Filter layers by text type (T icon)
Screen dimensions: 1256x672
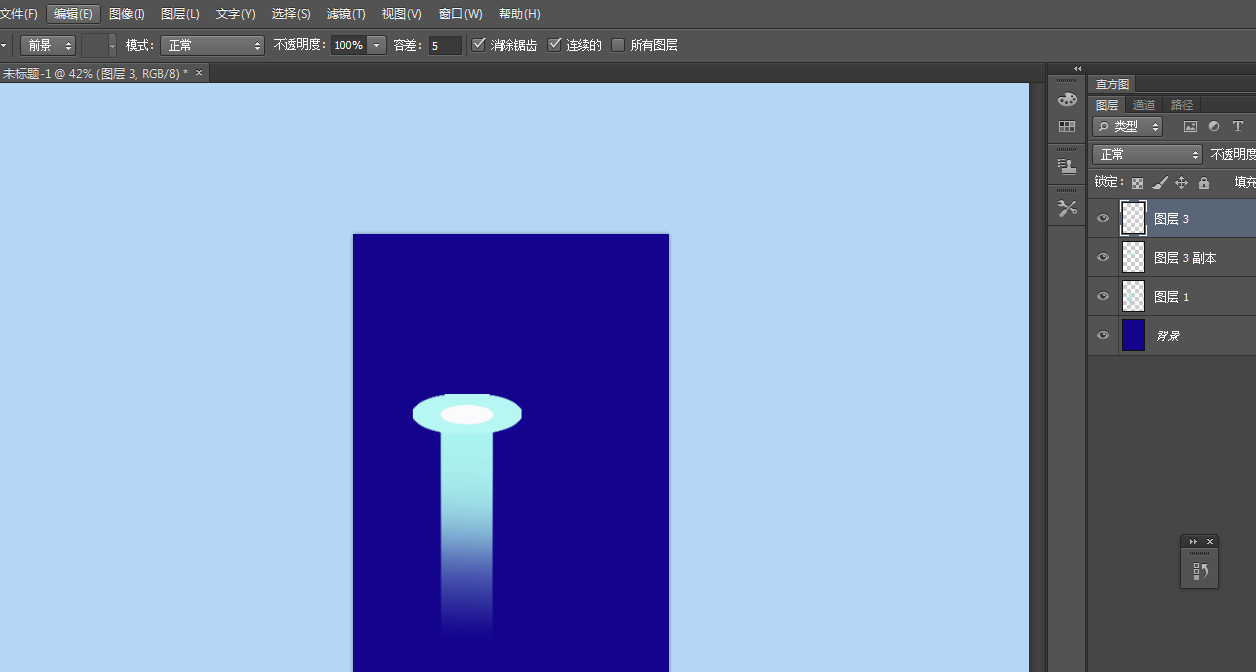click(1238, 127)
